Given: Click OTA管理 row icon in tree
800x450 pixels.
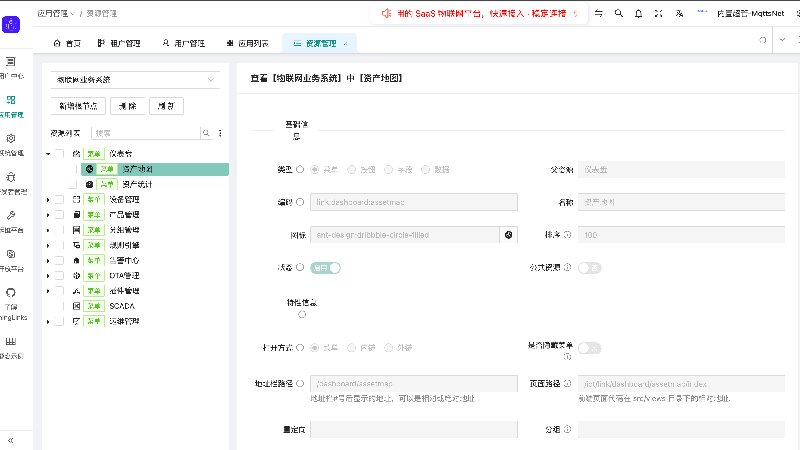Looking at the screenshot, I should tap(77, 276).
